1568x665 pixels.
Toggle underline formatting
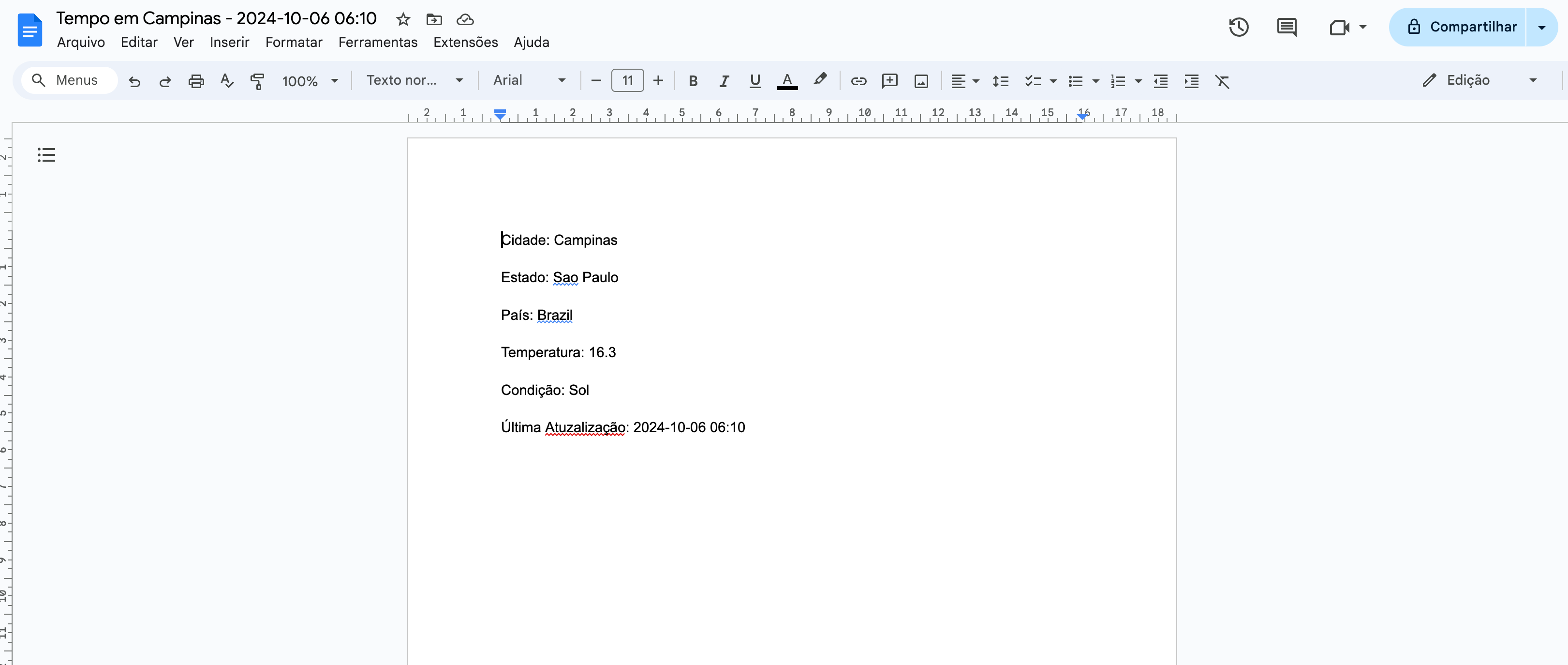[x=755, y=81]
